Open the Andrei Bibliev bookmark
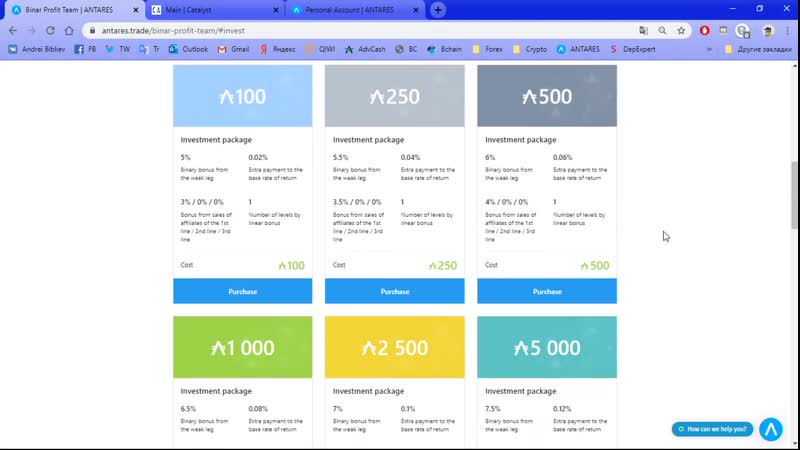The width and height of the screenshot is (800, 450). tap(37, 49)
